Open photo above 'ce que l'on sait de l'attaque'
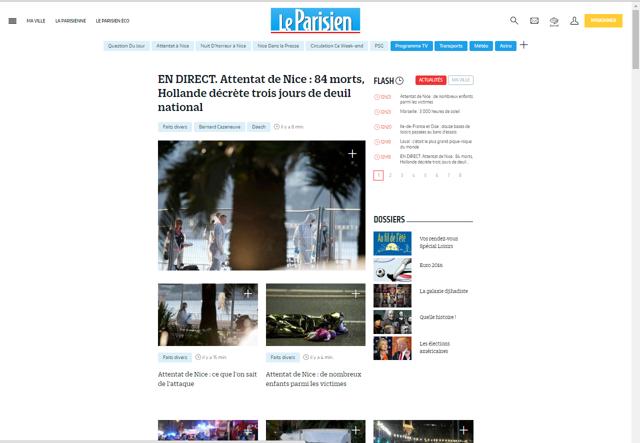The width and height of the screenshot is (640, 443). pos(208,315)
